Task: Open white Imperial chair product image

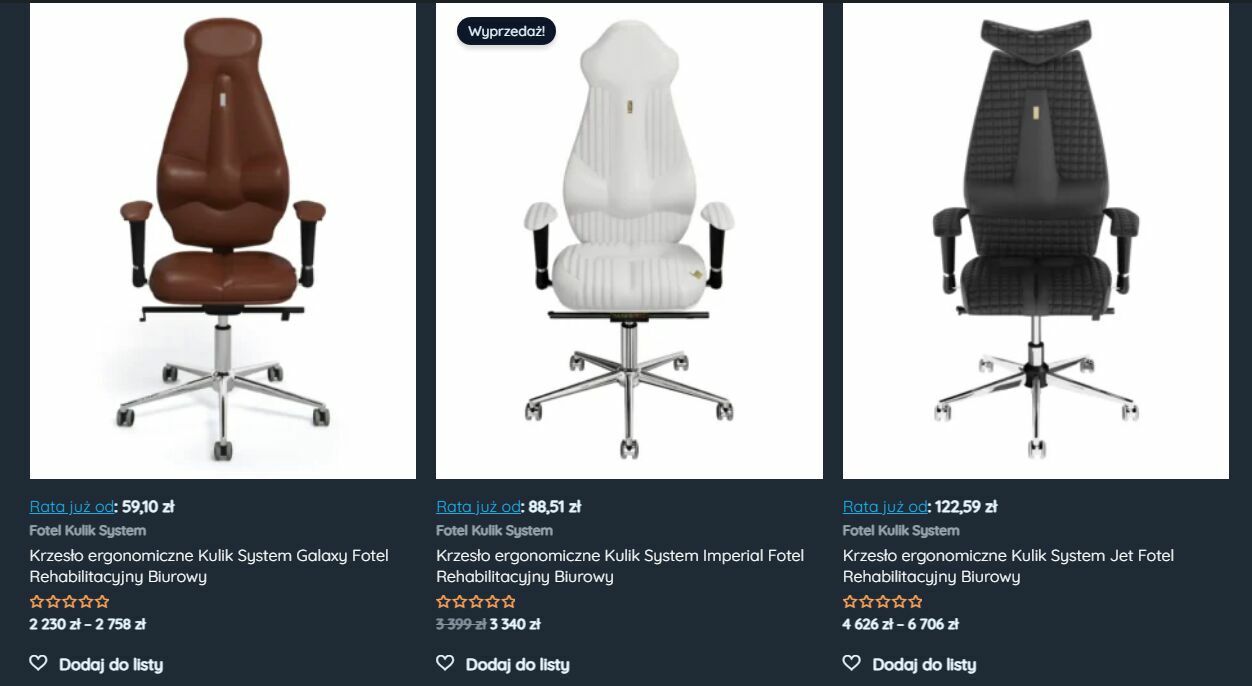Action: pos(629,241)
